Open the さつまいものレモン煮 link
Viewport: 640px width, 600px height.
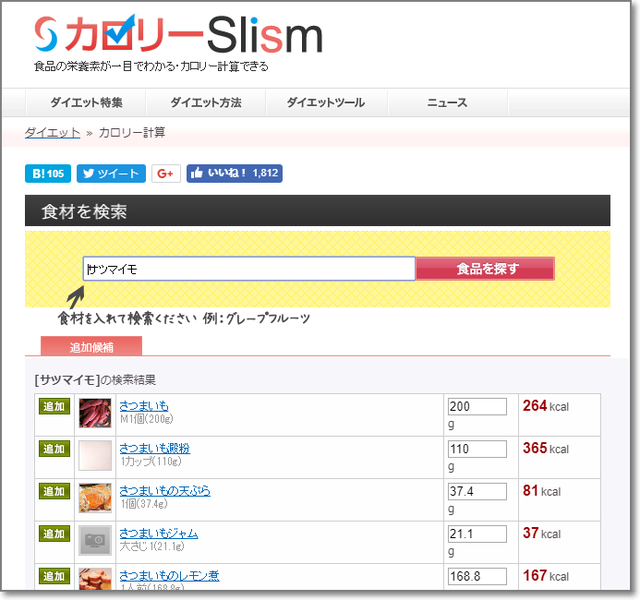pos(171,576)
